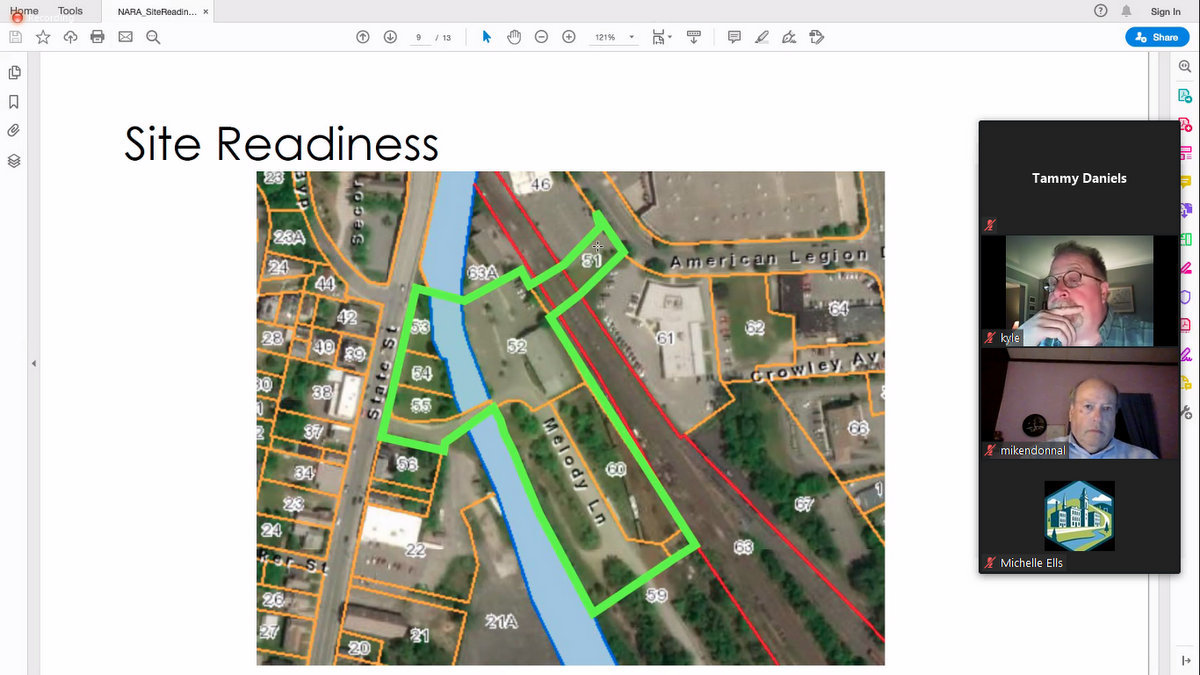Star this file as a favorite

pyautogui.click(x=43, y=37)
